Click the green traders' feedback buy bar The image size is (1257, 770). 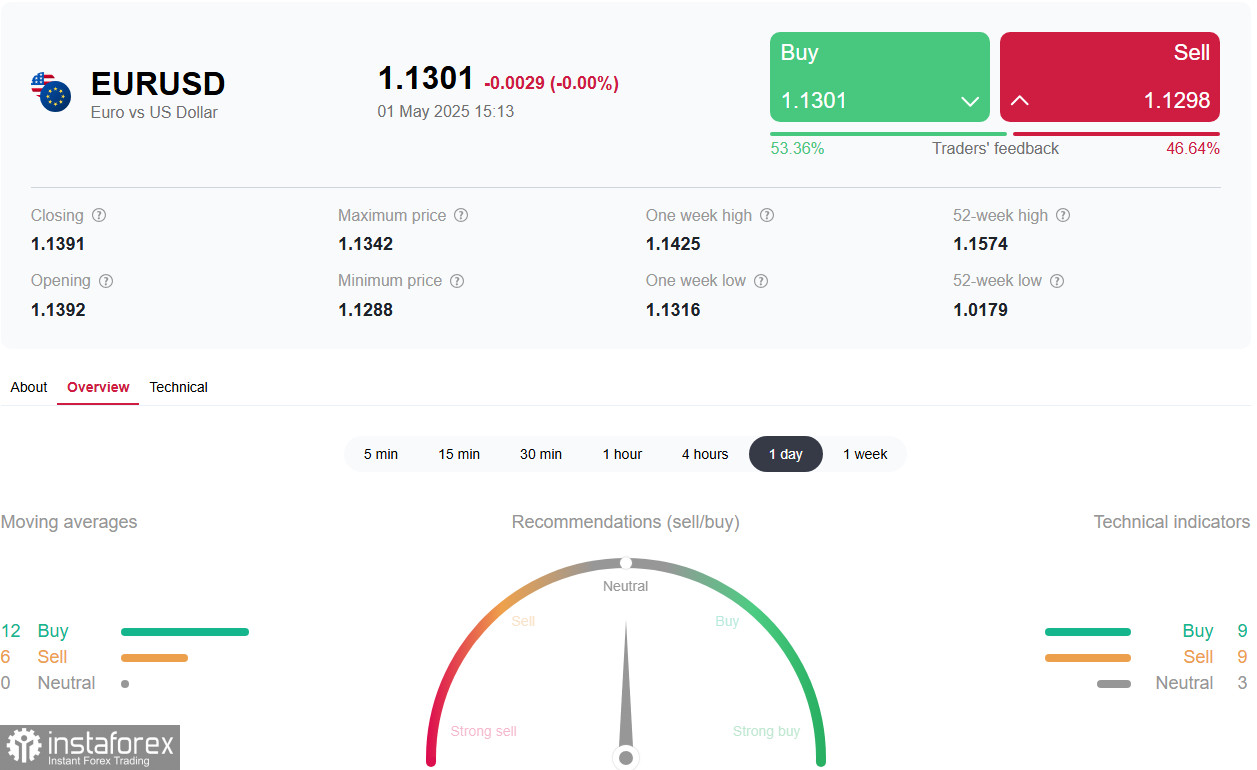(x=888, y=134)
